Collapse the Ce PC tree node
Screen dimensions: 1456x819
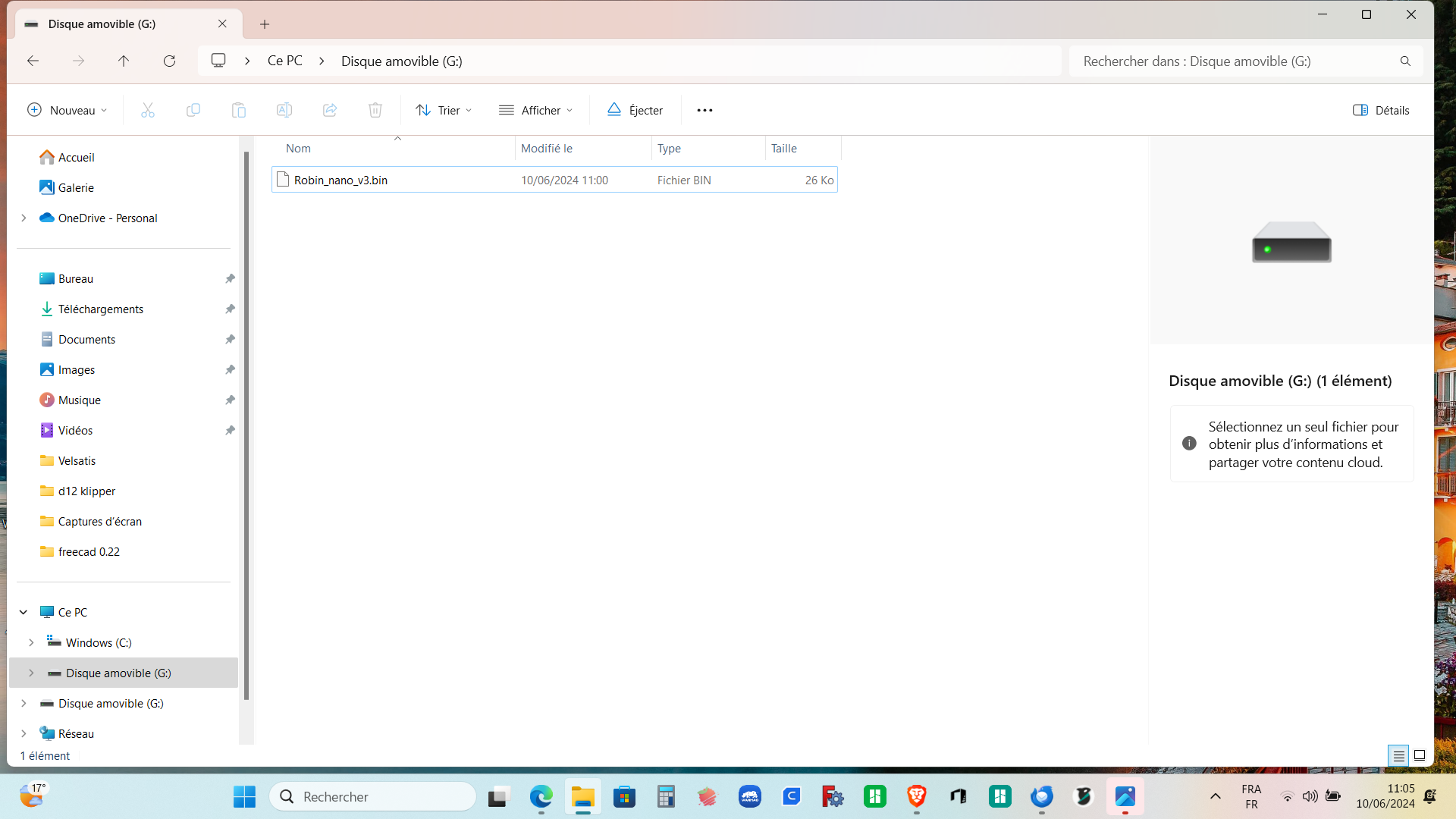pos(24,612)
